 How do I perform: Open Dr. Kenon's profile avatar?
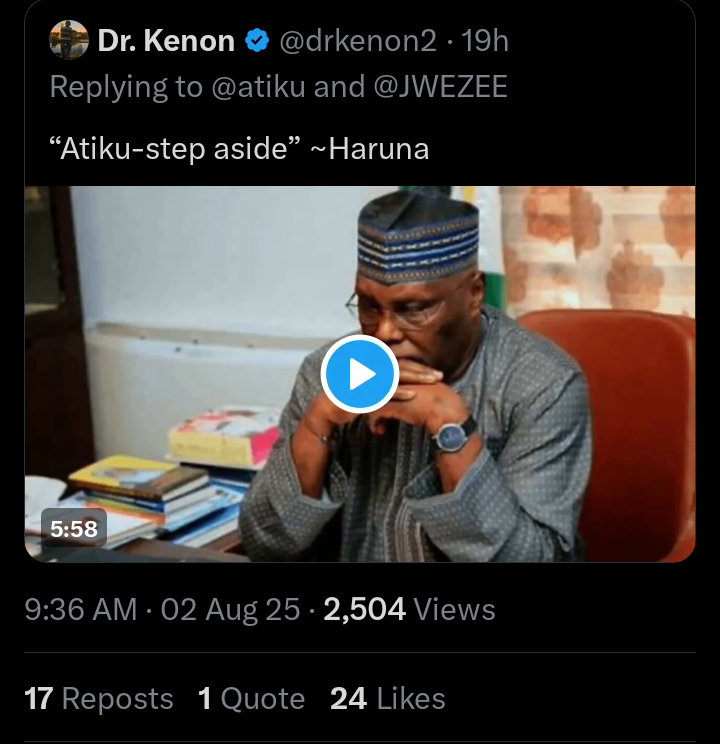click(x=68, y=41)
